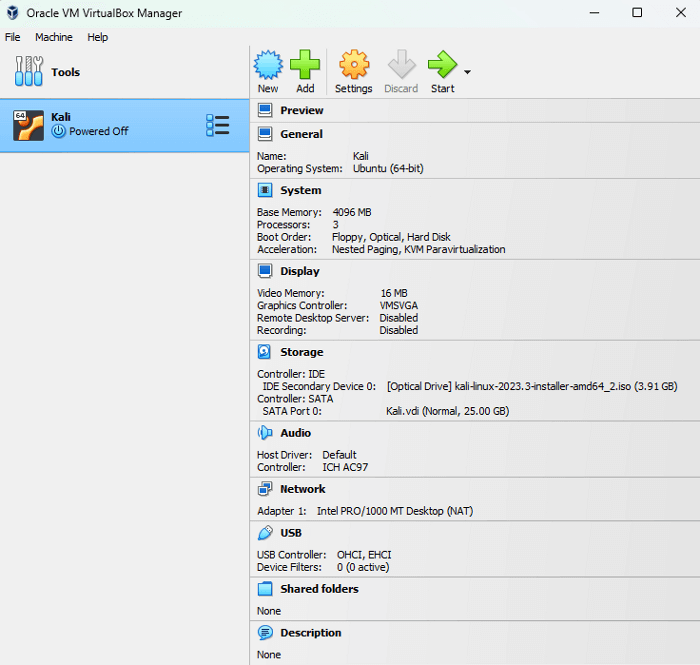Open Settings via the orange gear icon
The image size is (700, 665).
tap(354, 65)
